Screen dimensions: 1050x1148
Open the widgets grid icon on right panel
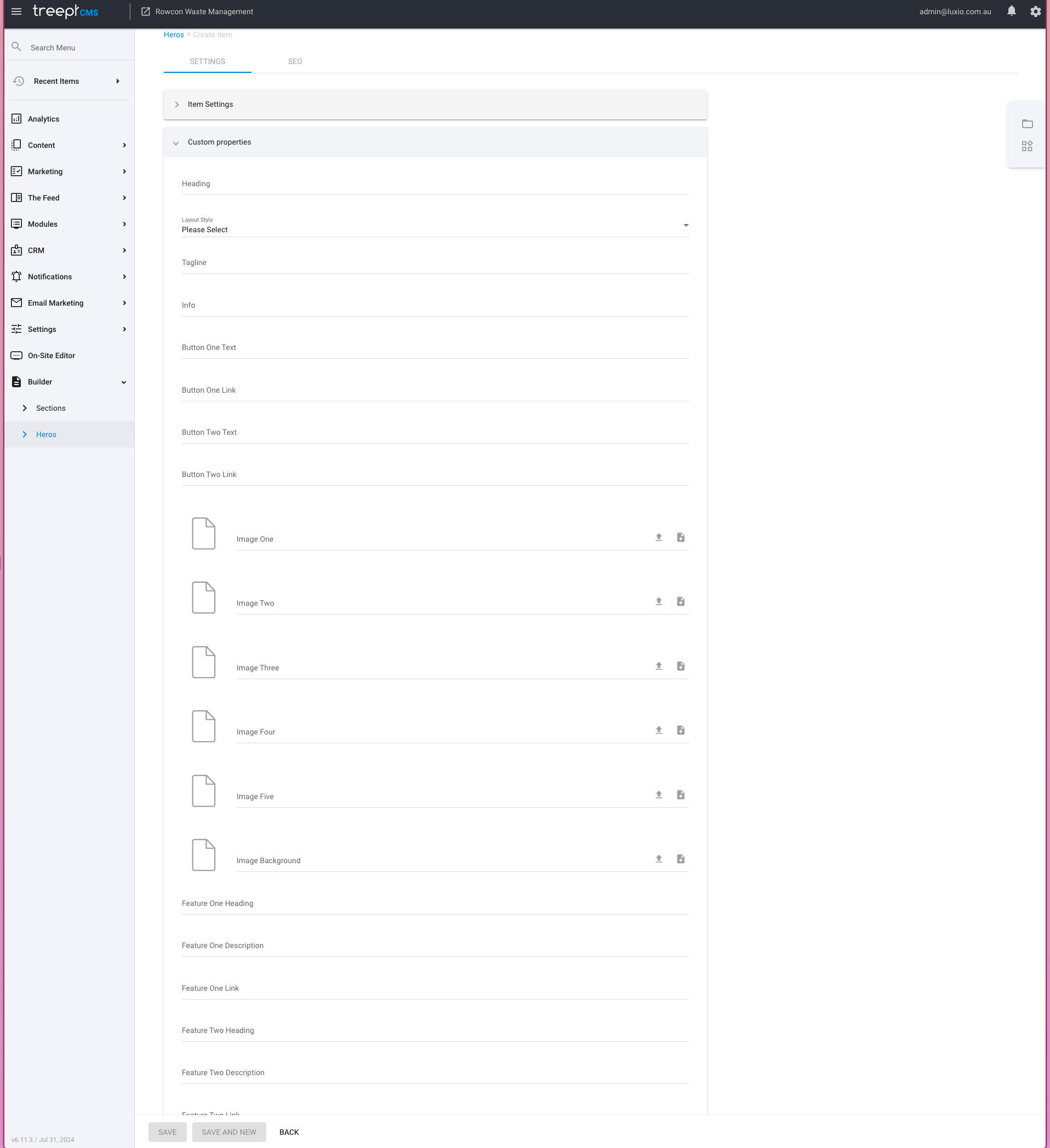click(x=1027, y=146)
